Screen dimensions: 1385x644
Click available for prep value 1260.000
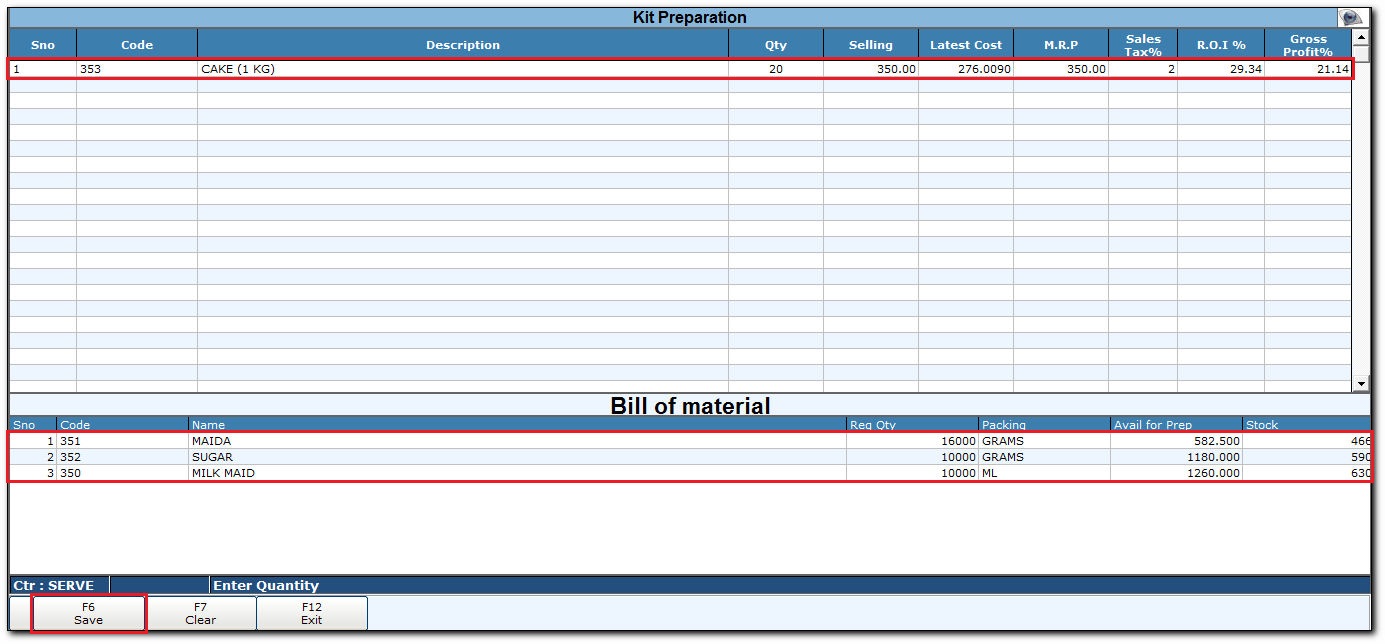point(1176,473)
